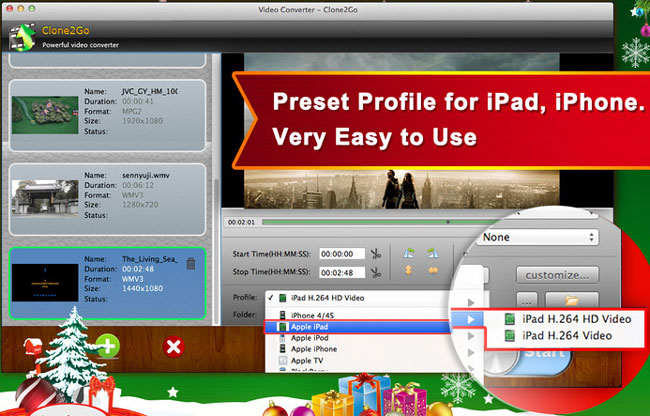Viewport: 650px width, 416px height.
Task: Click the green video seek bar
Action: tap(377, 222)
